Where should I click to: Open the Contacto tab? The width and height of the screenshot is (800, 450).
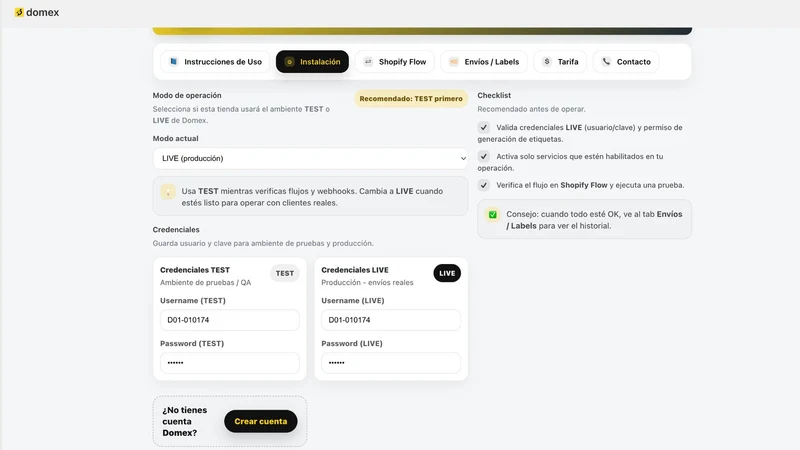(626, 62)
